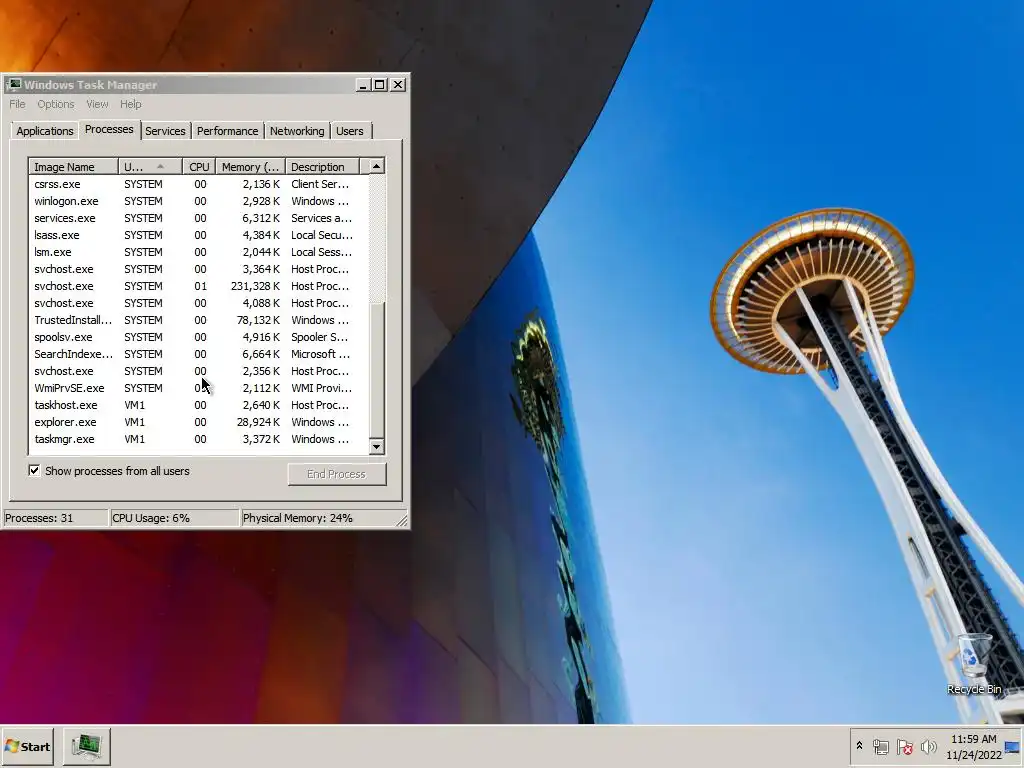Click the resize grip of Task Manager
The image size is (1024, 768).
tap(402, 520)
